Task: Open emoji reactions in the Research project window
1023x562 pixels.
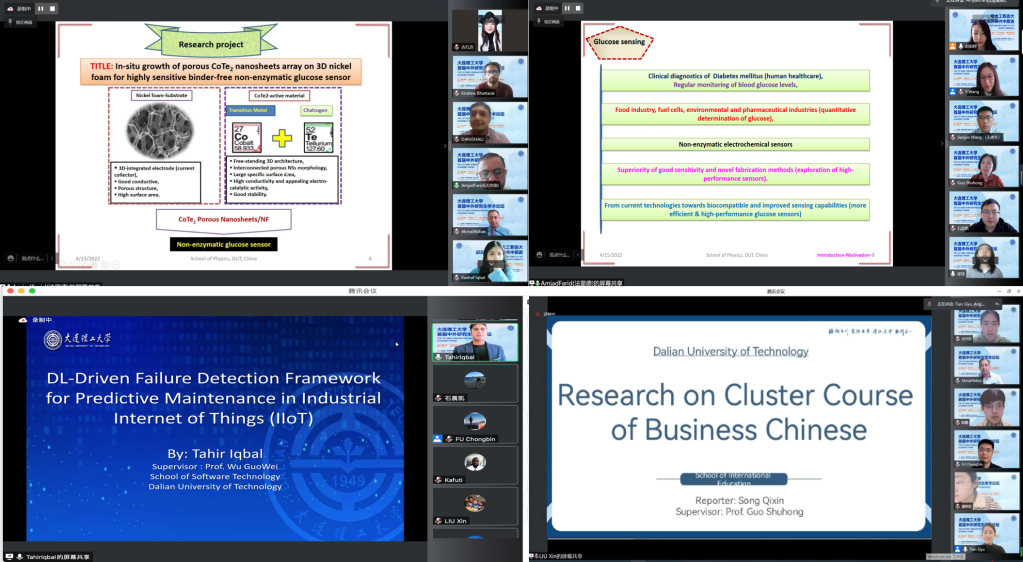Action: pyautogui.click(x=10, y=256)
